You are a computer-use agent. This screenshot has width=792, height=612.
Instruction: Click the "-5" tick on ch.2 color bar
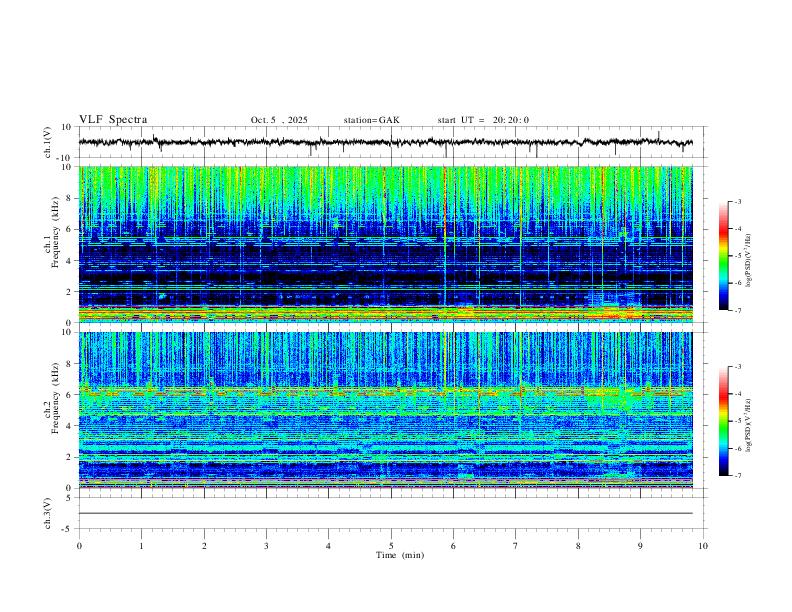pos(737,421)
